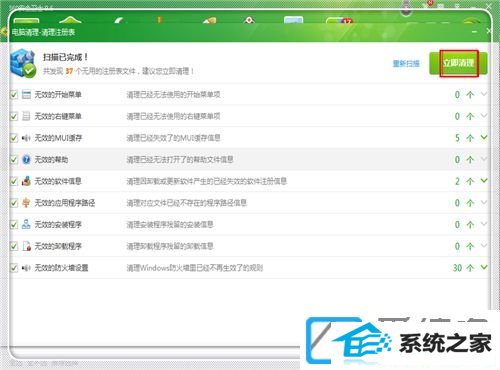The image size is (500, 370).
Task: Click the 电脑清理-清理注册表 window title
Action: [x=43, y=32]
